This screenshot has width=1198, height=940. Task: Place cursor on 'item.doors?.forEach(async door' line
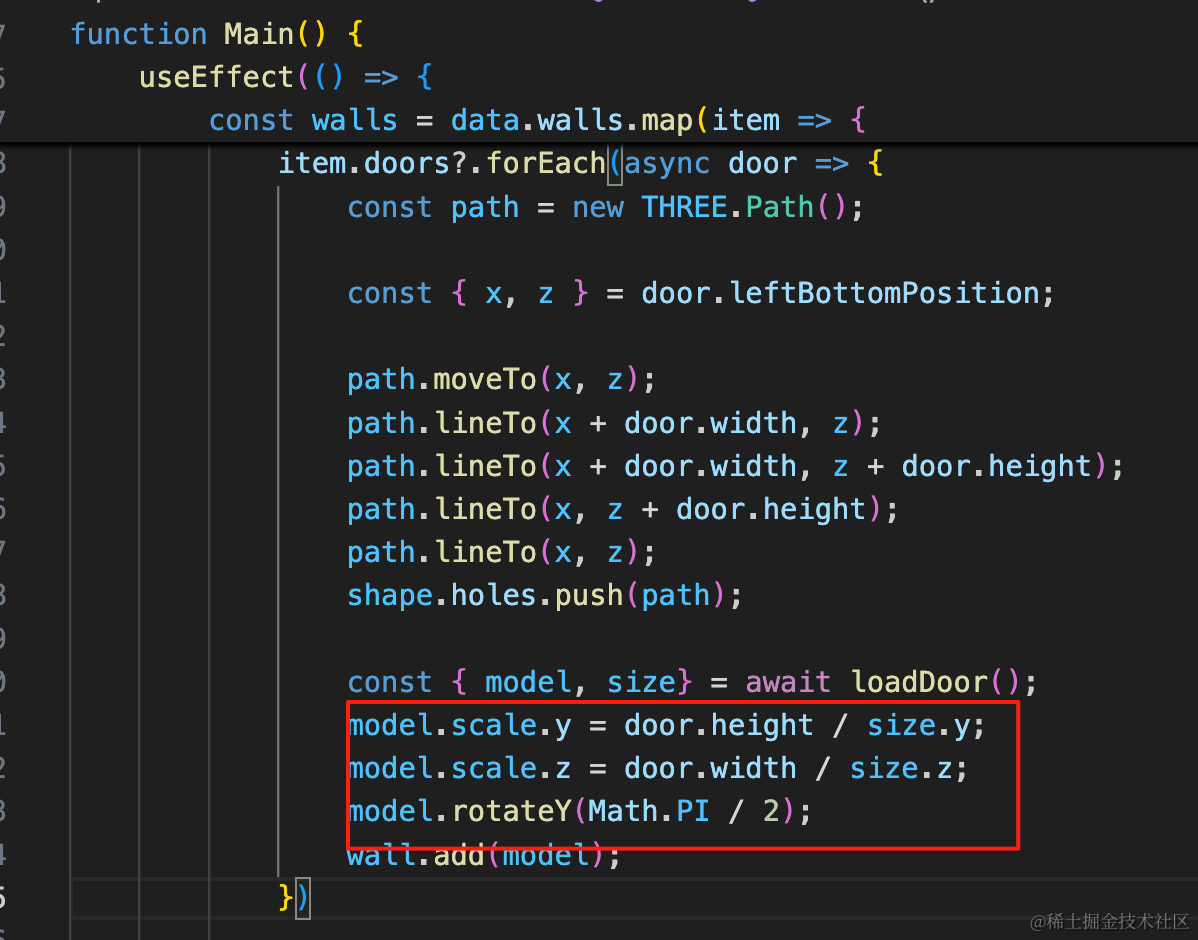pos(581,164)
